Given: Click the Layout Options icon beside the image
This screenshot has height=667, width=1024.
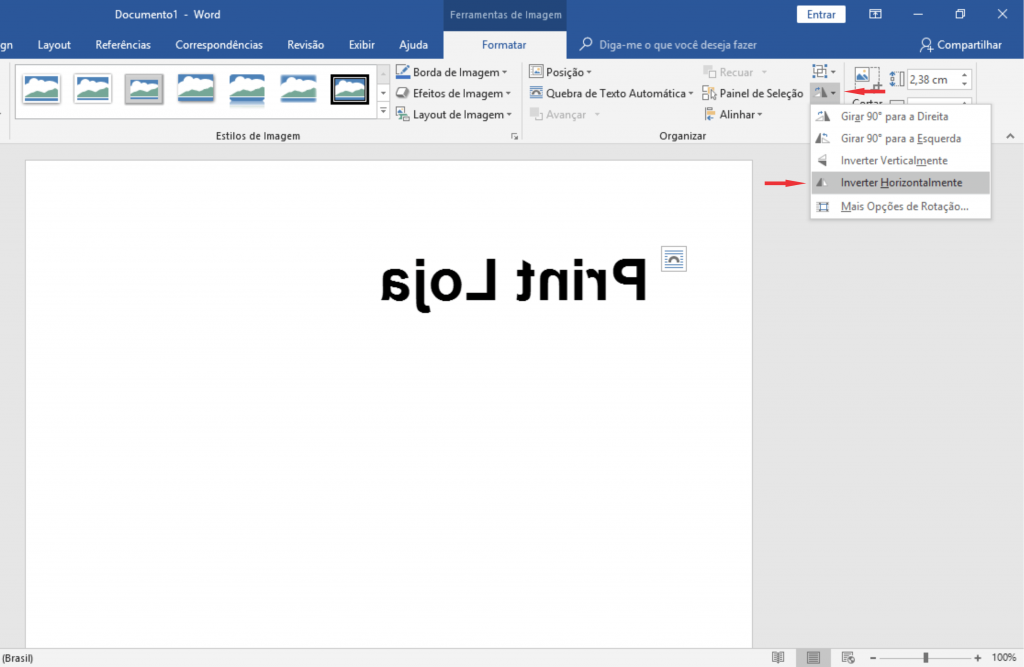Looking at the screenshot, I should pyautogui.click(x=674, y=259).
